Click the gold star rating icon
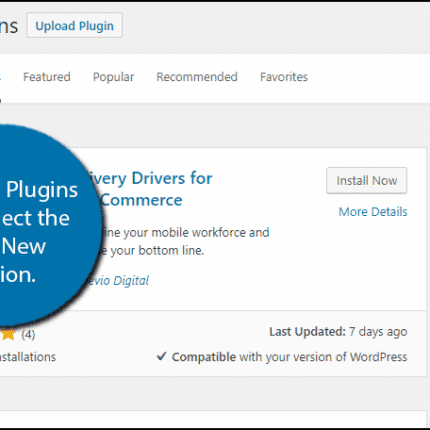Viewport: 430px width, 430px height. point(8,334)
